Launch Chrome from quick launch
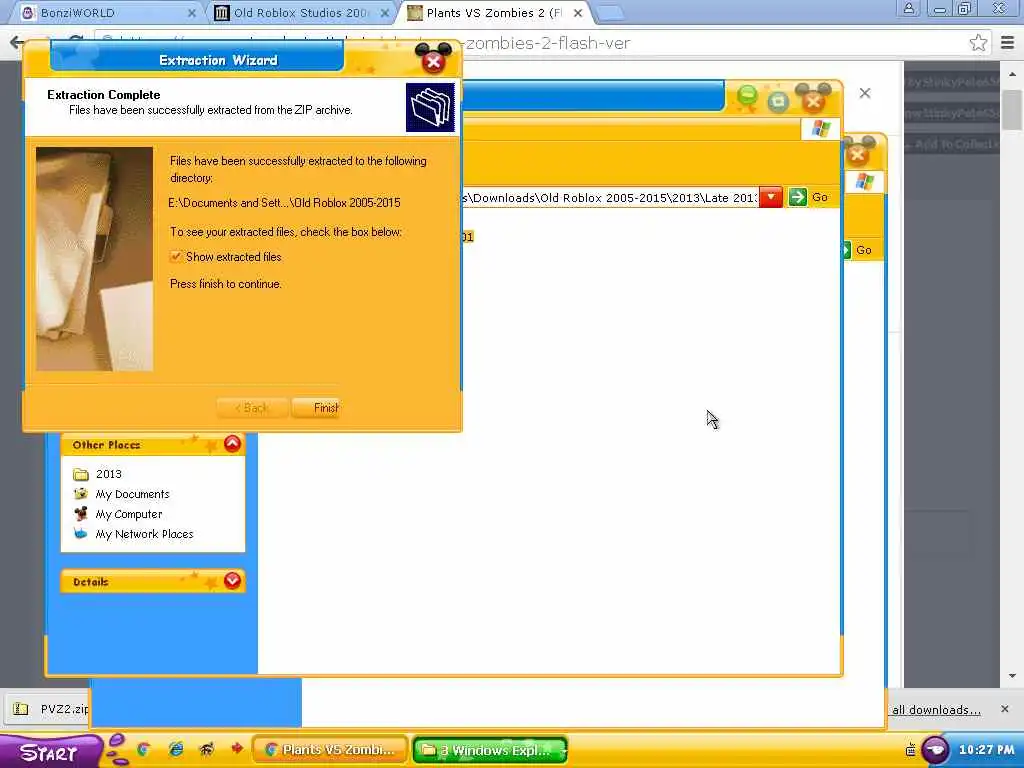Image resolution: width=1024 pixels, height=768 pixels. tap(144, 750)
